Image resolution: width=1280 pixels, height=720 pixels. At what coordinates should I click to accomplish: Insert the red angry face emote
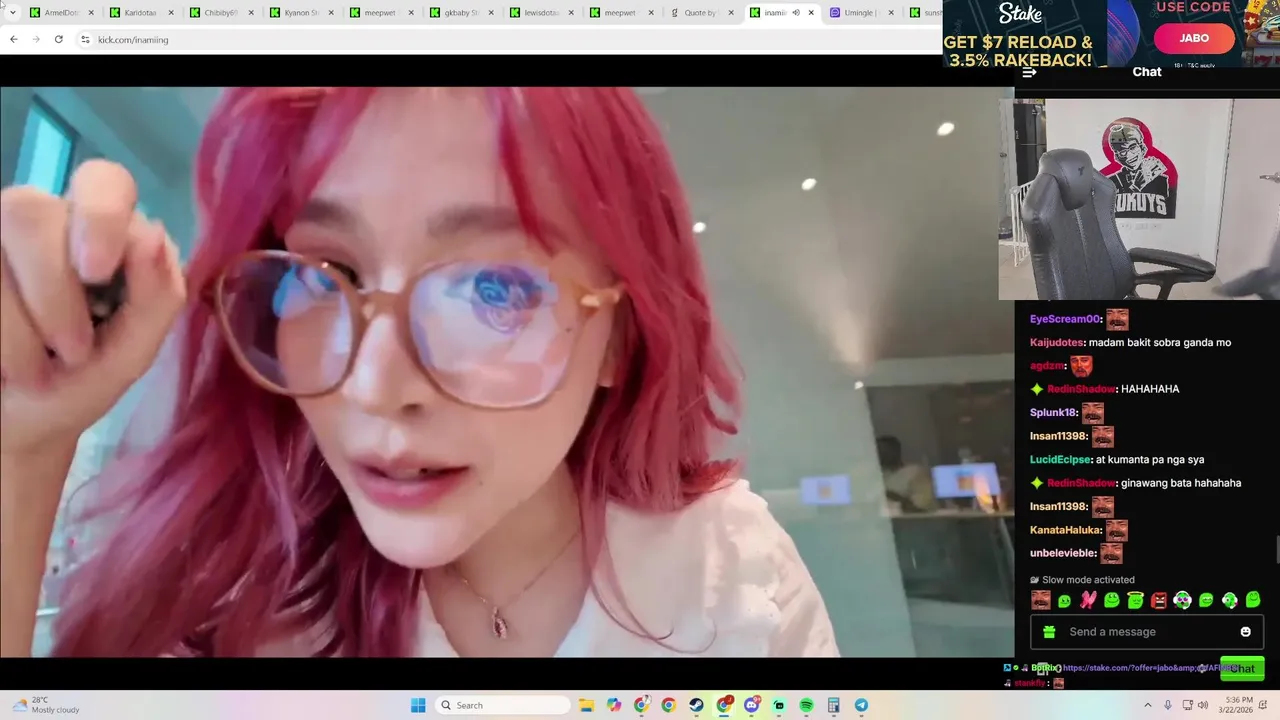pyautogui.click(x=1159, y=600)
